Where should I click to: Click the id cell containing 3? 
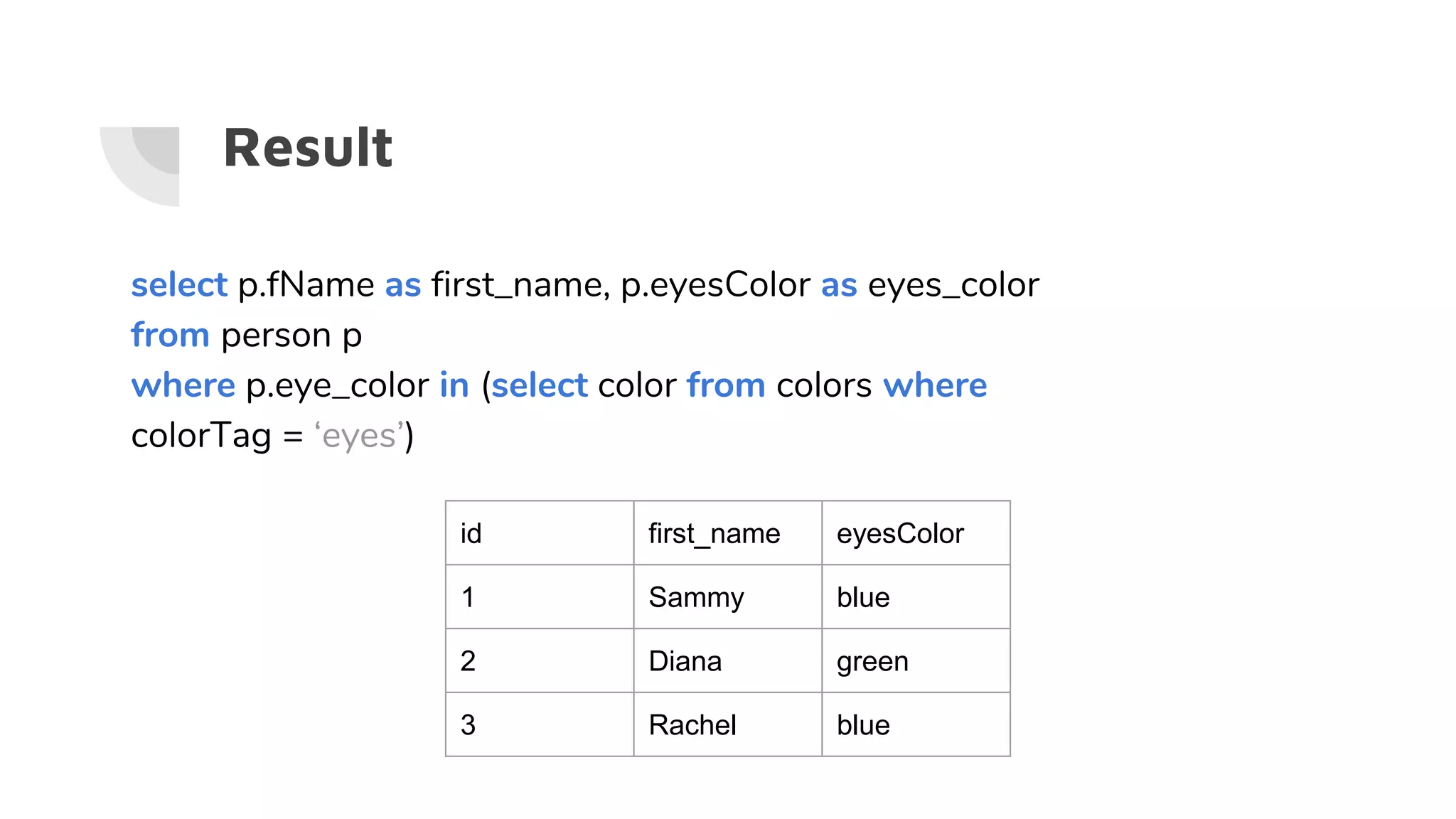click(x=540, y=725)
